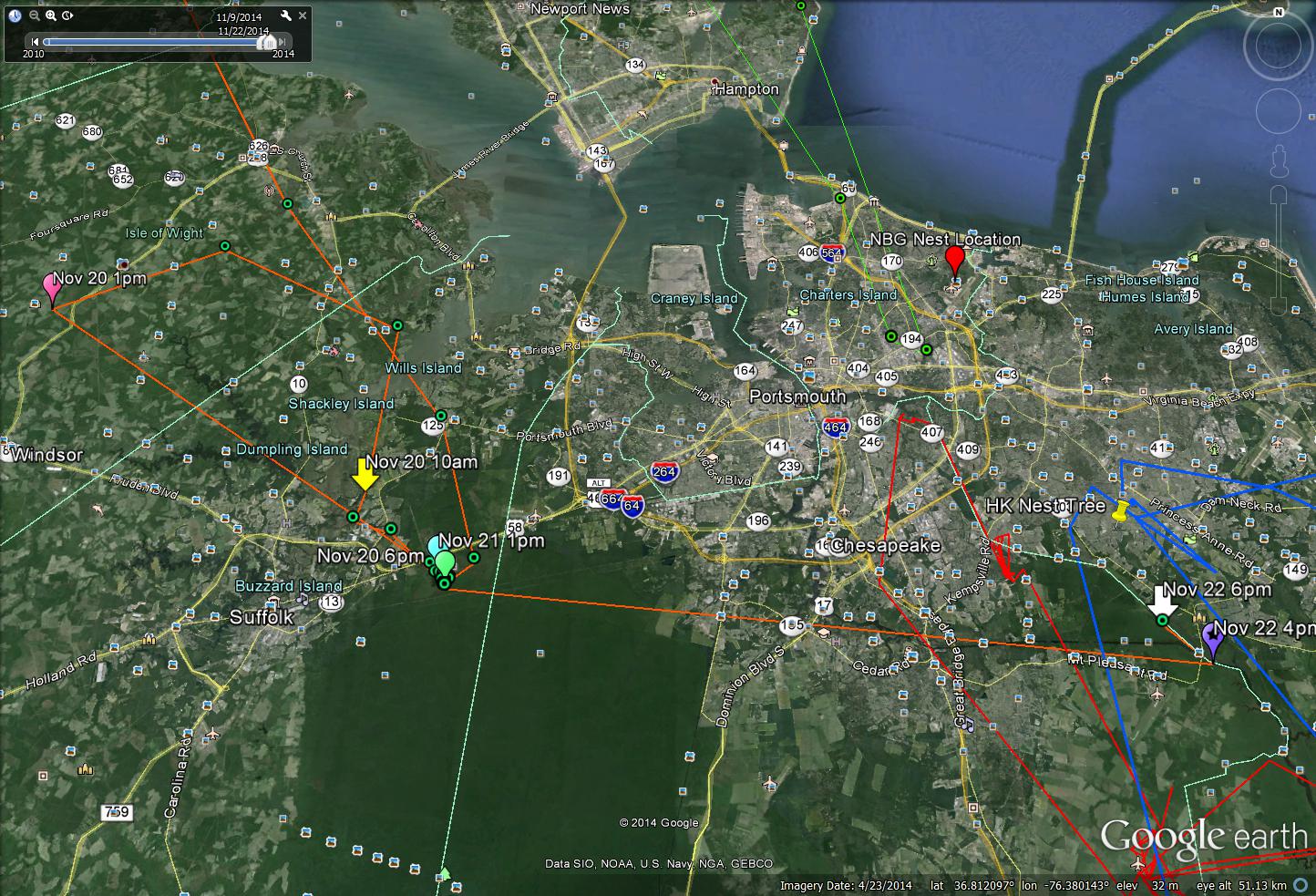Click the route 621 shield

tap(65, 120)
